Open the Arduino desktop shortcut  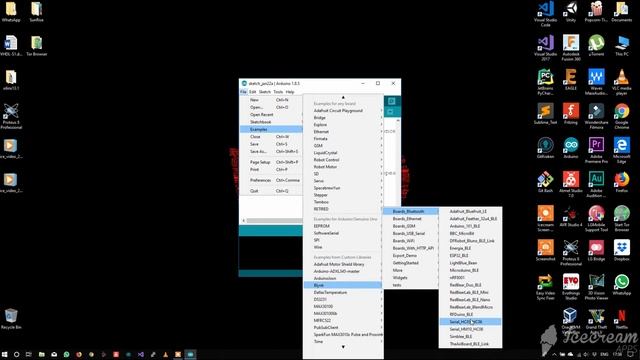571,148
